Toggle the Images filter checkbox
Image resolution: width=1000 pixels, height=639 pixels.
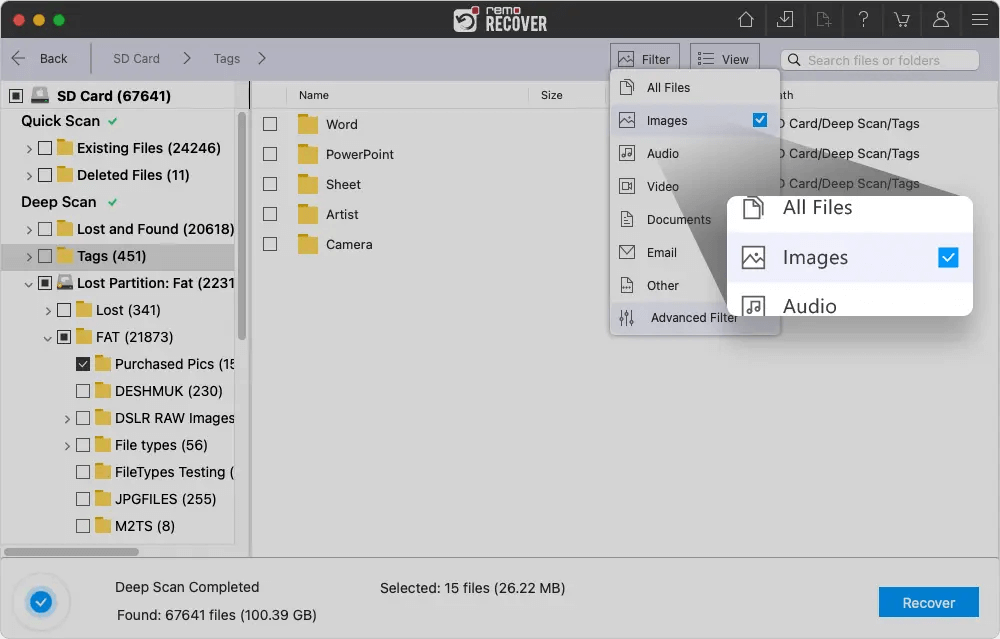point(760,120)
